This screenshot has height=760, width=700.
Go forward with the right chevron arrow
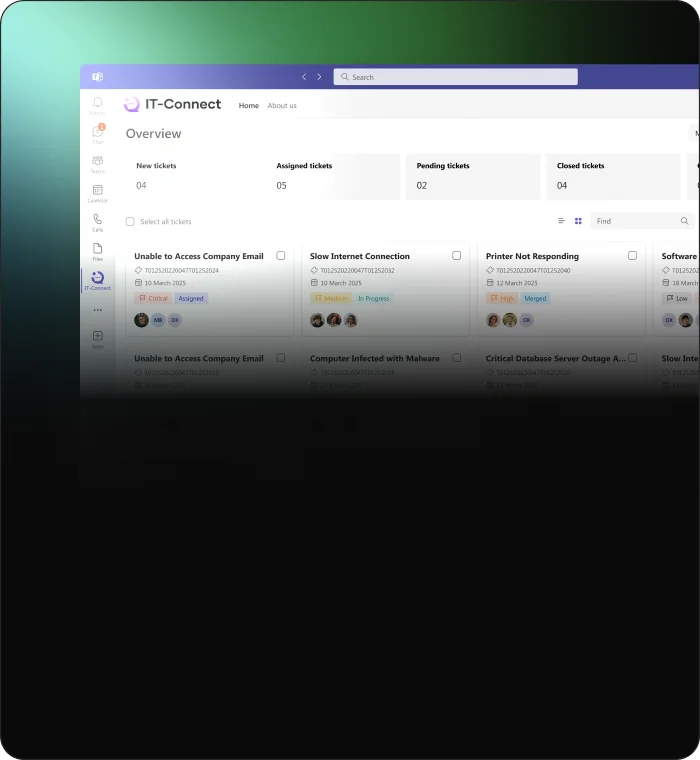click(x=320, y=77)
